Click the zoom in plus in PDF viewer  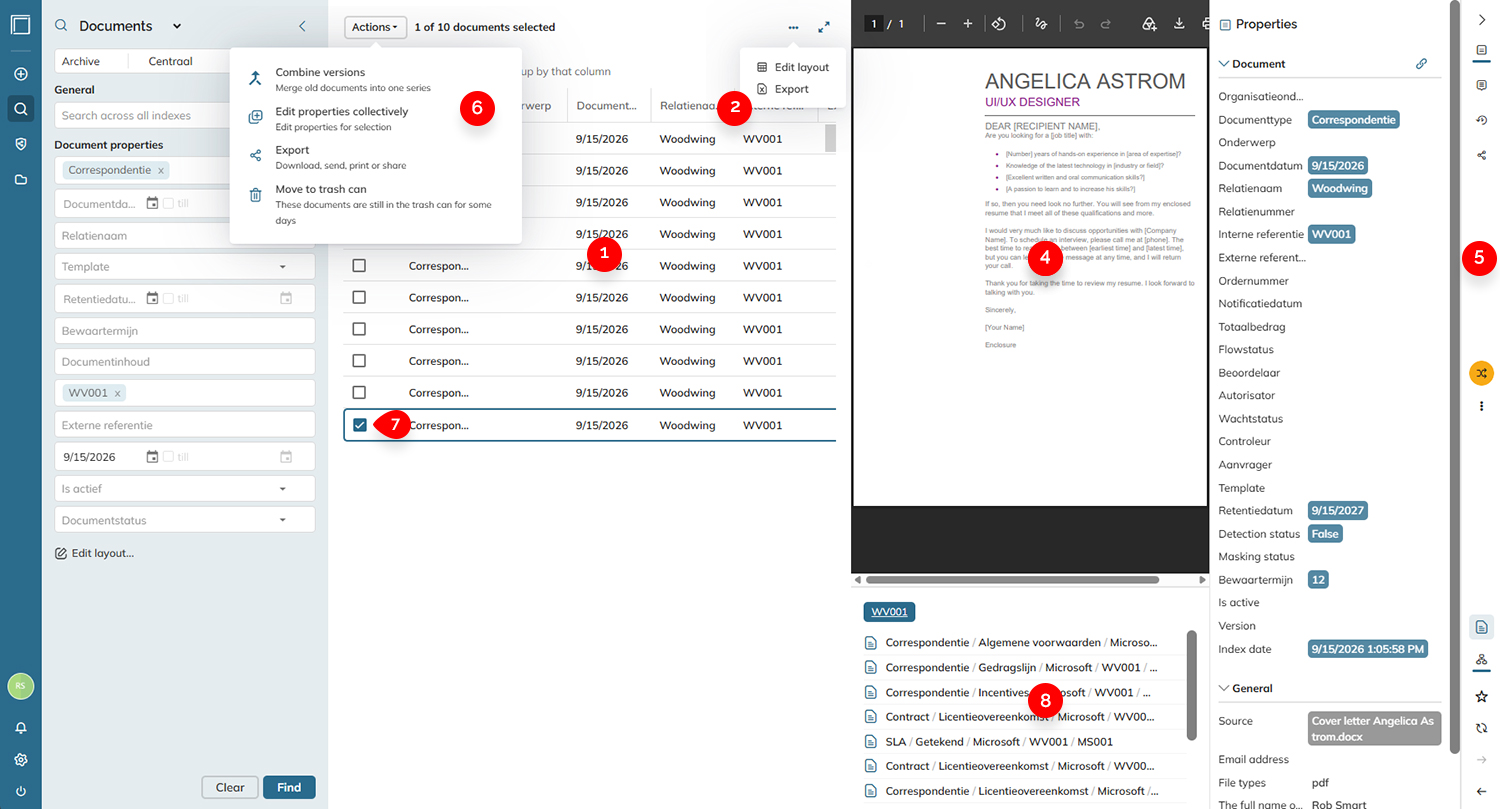[x=967, y=24]
